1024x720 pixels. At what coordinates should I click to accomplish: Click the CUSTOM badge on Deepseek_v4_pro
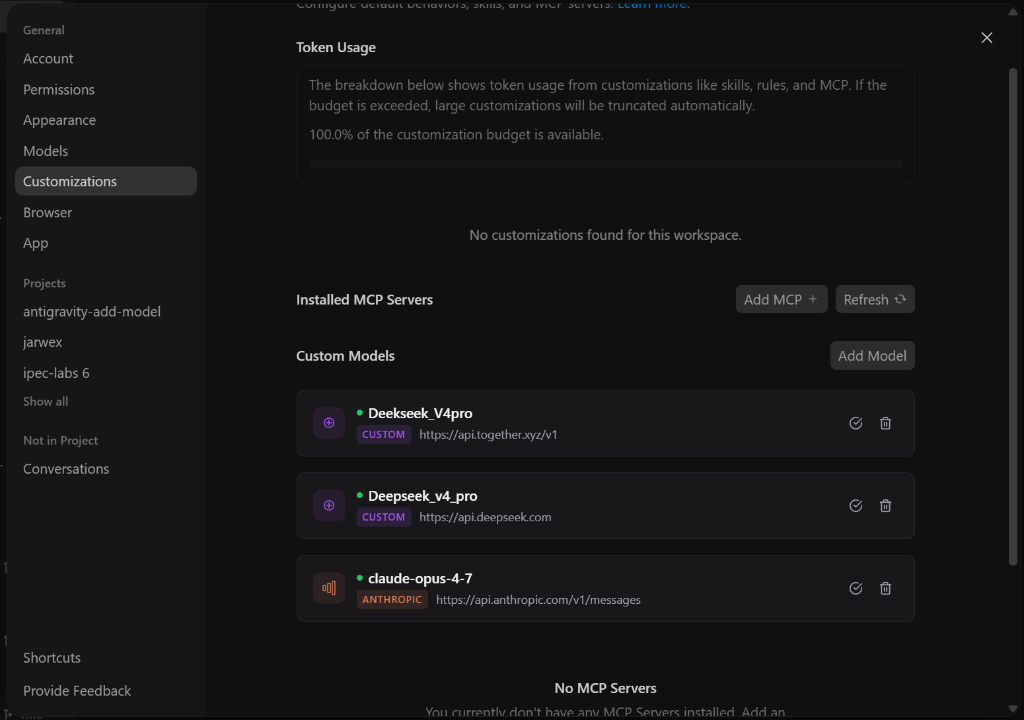[384, 517]
